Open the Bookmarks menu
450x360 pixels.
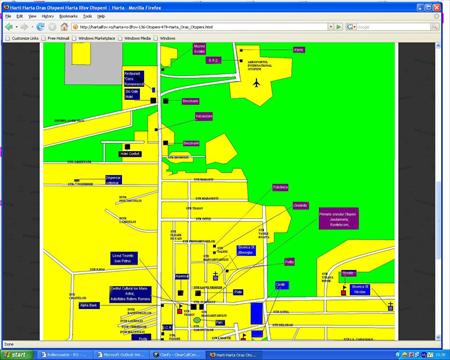pos(68,16)
